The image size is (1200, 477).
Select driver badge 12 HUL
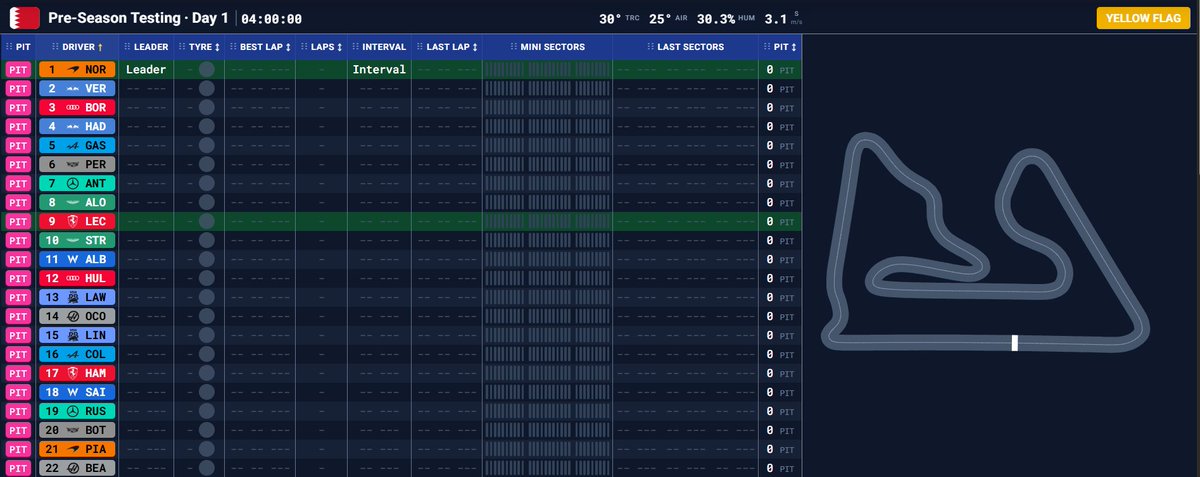(x=76, y=278)
